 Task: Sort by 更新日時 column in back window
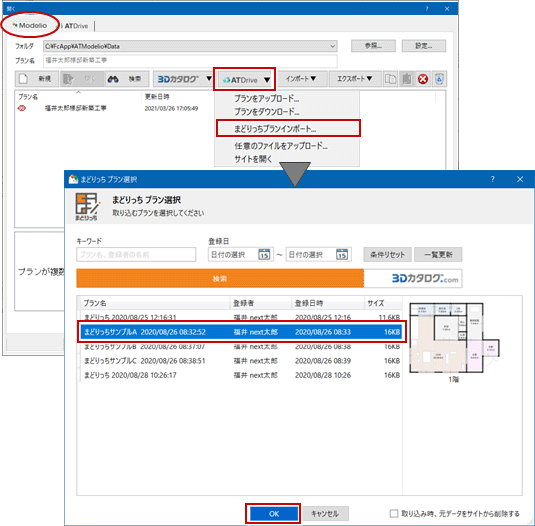tap(177, 97)
